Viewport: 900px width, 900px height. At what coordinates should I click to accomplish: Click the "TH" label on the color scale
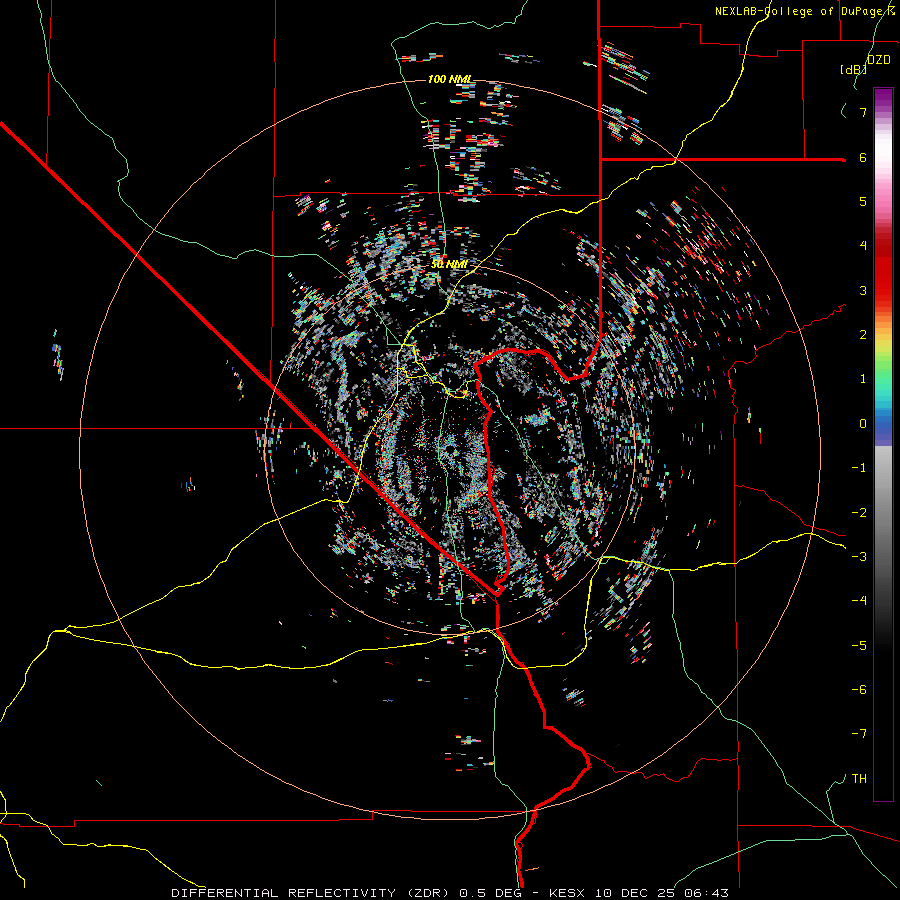[x=859, y=779]
